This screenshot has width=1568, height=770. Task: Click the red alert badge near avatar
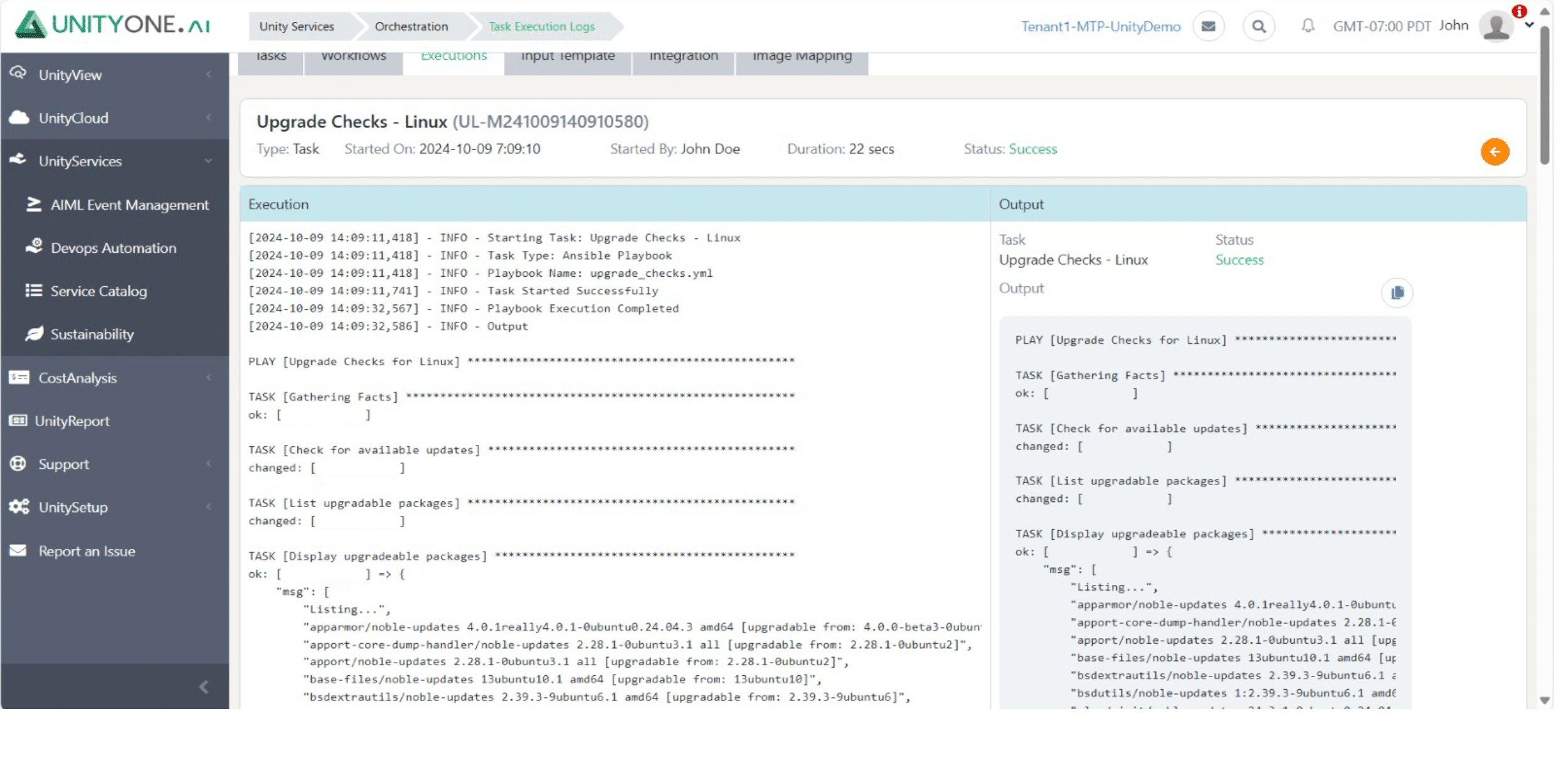[x=1519, y=11]
